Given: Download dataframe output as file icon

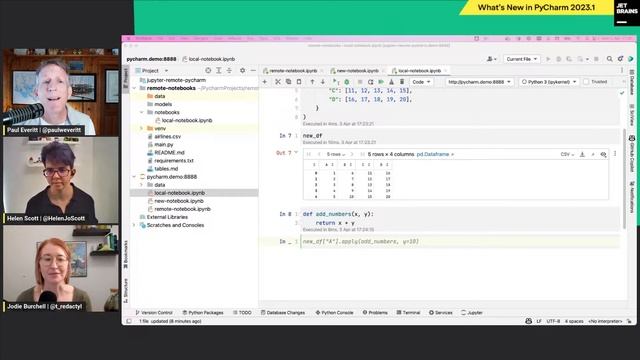Looking at the screenshot, I should click(582, 154).
